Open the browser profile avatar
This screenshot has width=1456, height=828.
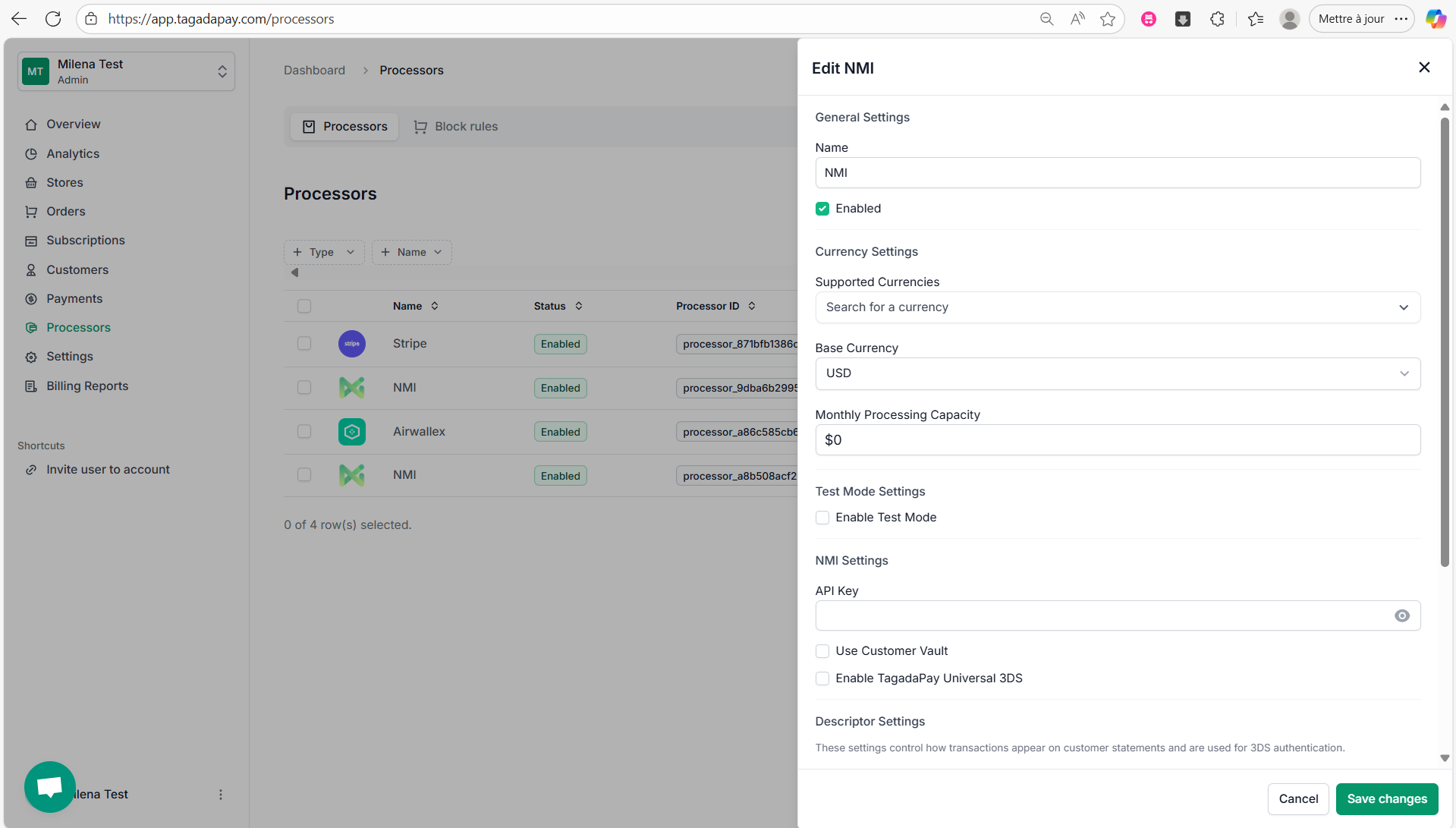tap(1289, 19)
